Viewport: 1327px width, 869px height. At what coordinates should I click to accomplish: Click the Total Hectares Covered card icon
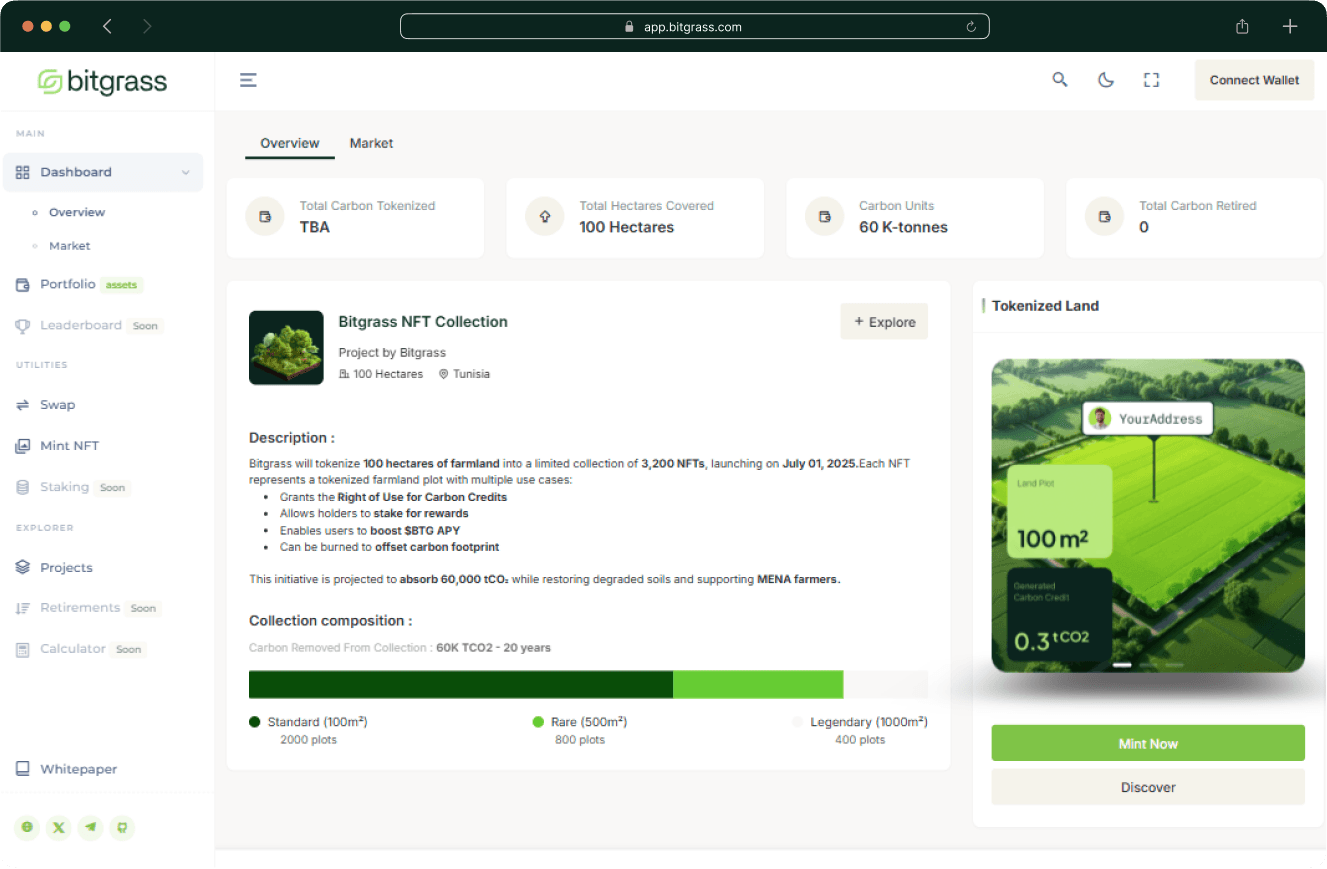point(545,216)
